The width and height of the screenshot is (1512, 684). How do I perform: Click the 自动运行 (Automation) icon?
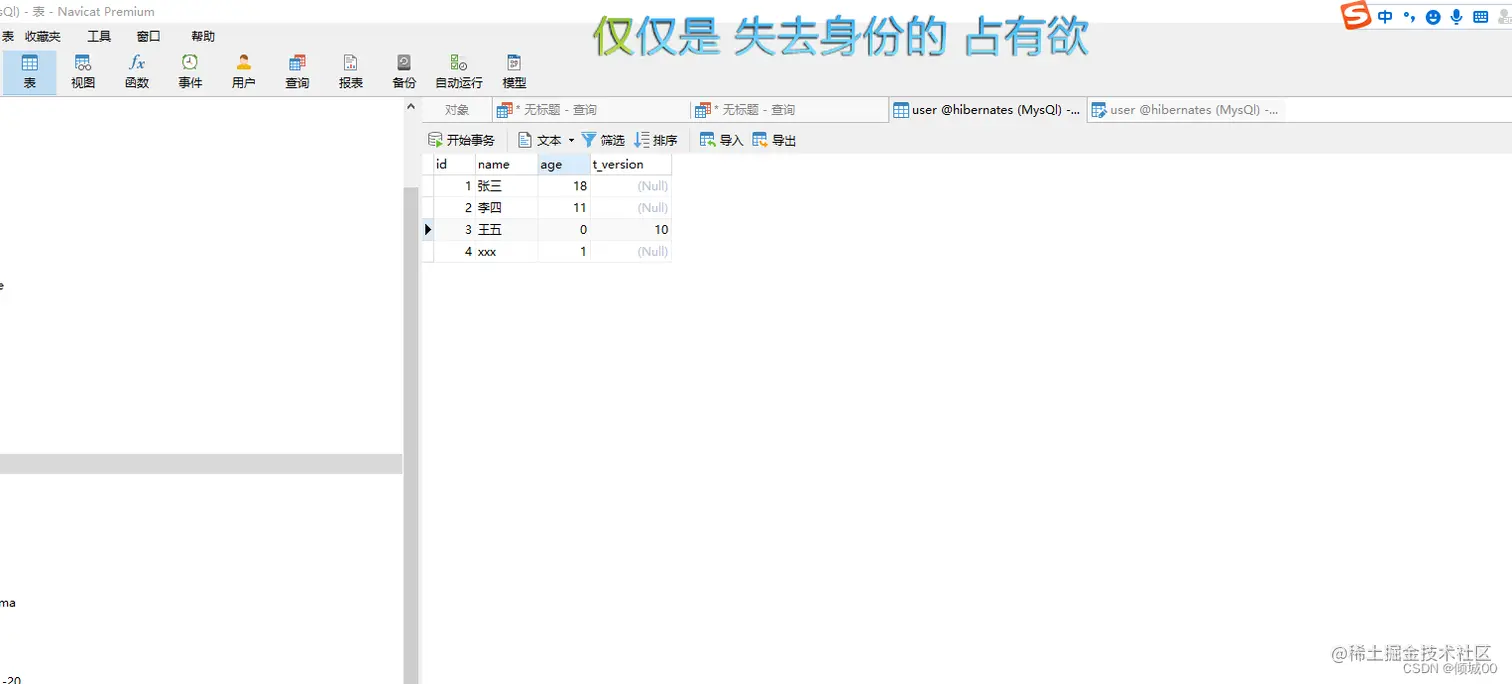pos(458,68)
